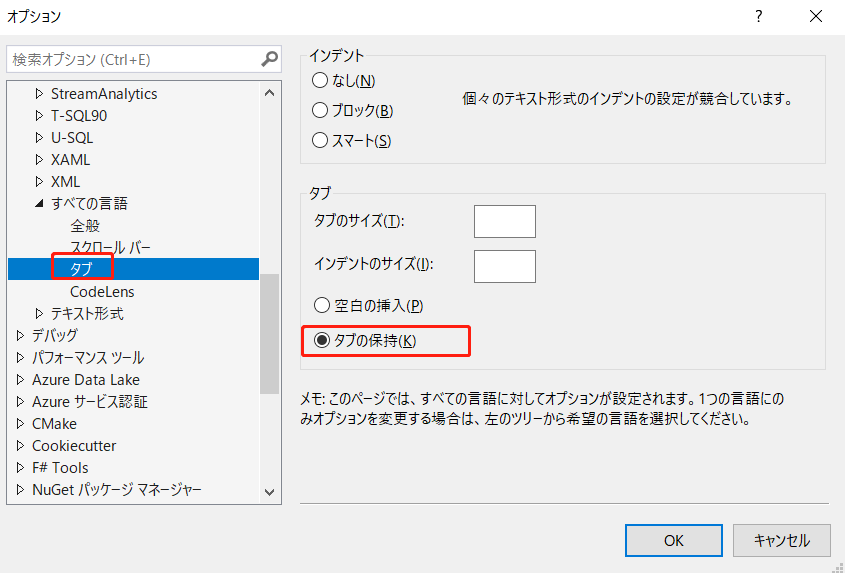Select 全般 under すべての言語

85,225
